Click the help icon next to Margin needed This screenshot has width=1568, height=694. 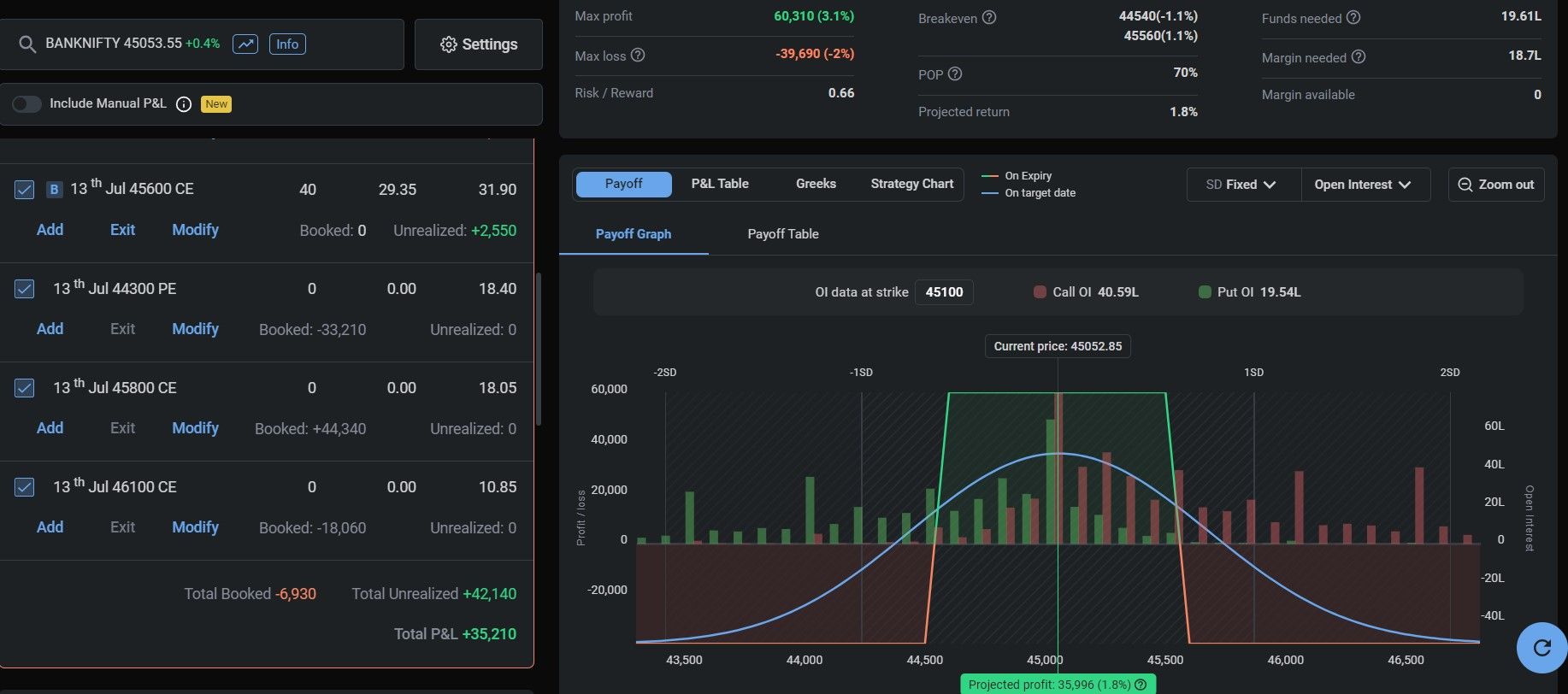(x=1359, y=57)
